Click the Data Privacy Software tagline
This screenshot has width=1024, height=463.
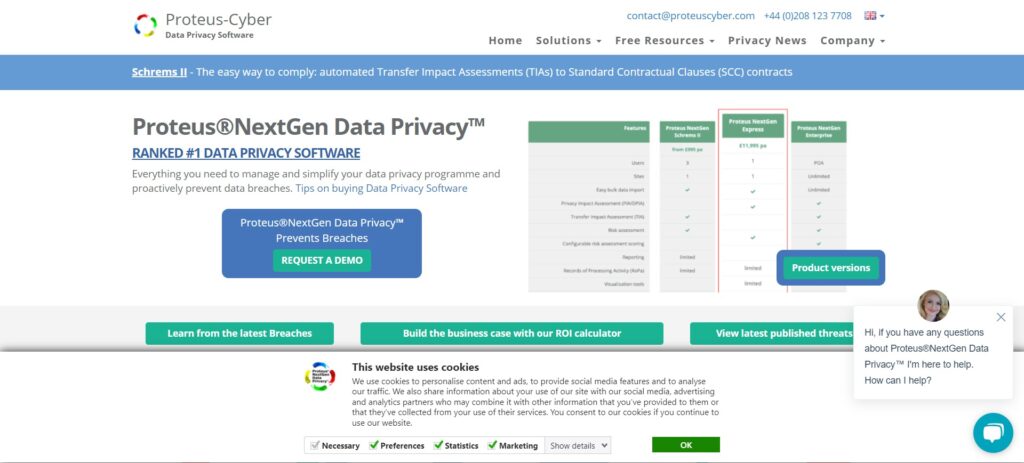(x=209, y=35)
